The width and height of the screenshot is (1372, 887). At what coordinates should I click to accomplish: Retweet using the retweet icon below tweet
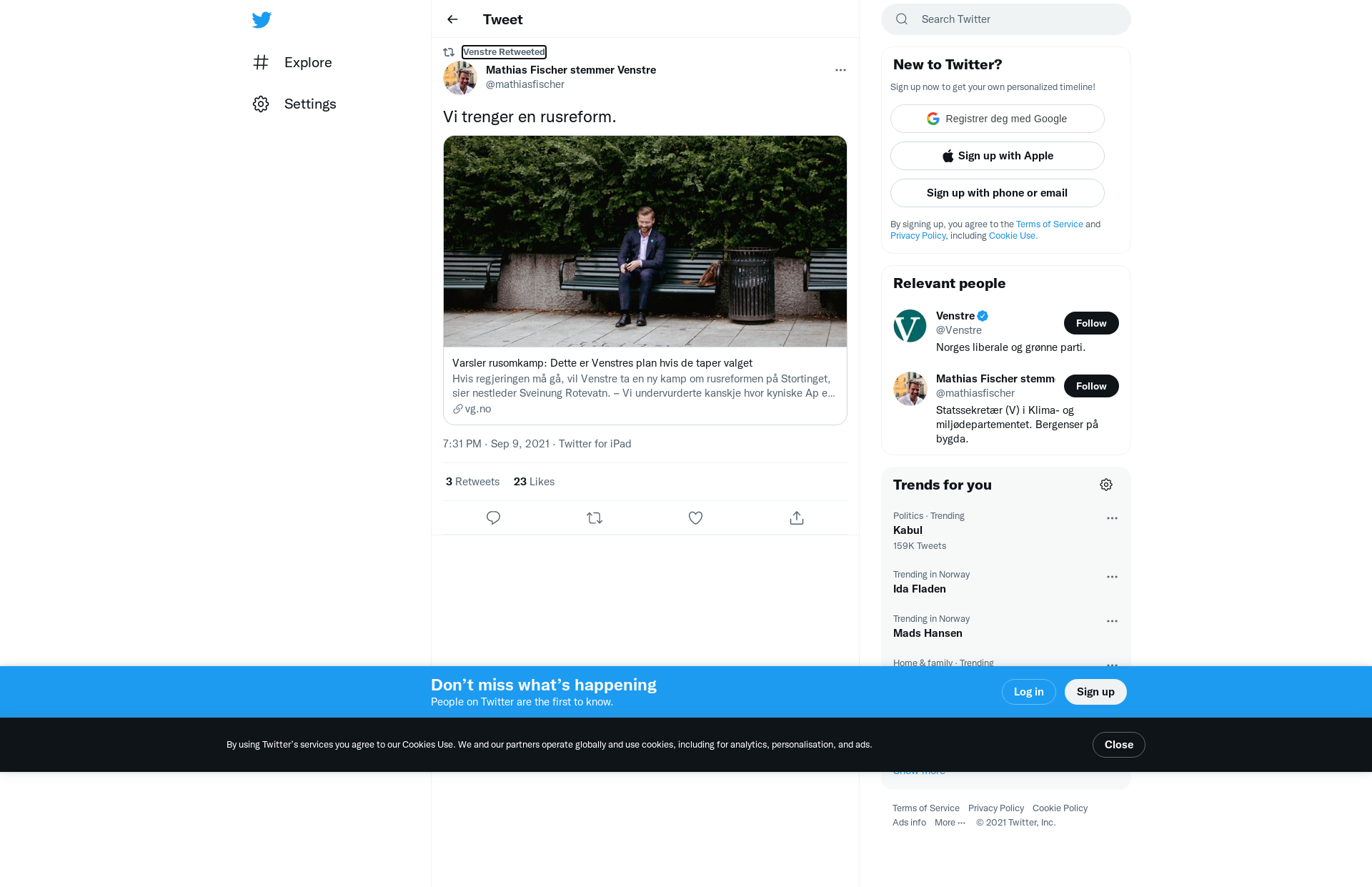595,517
